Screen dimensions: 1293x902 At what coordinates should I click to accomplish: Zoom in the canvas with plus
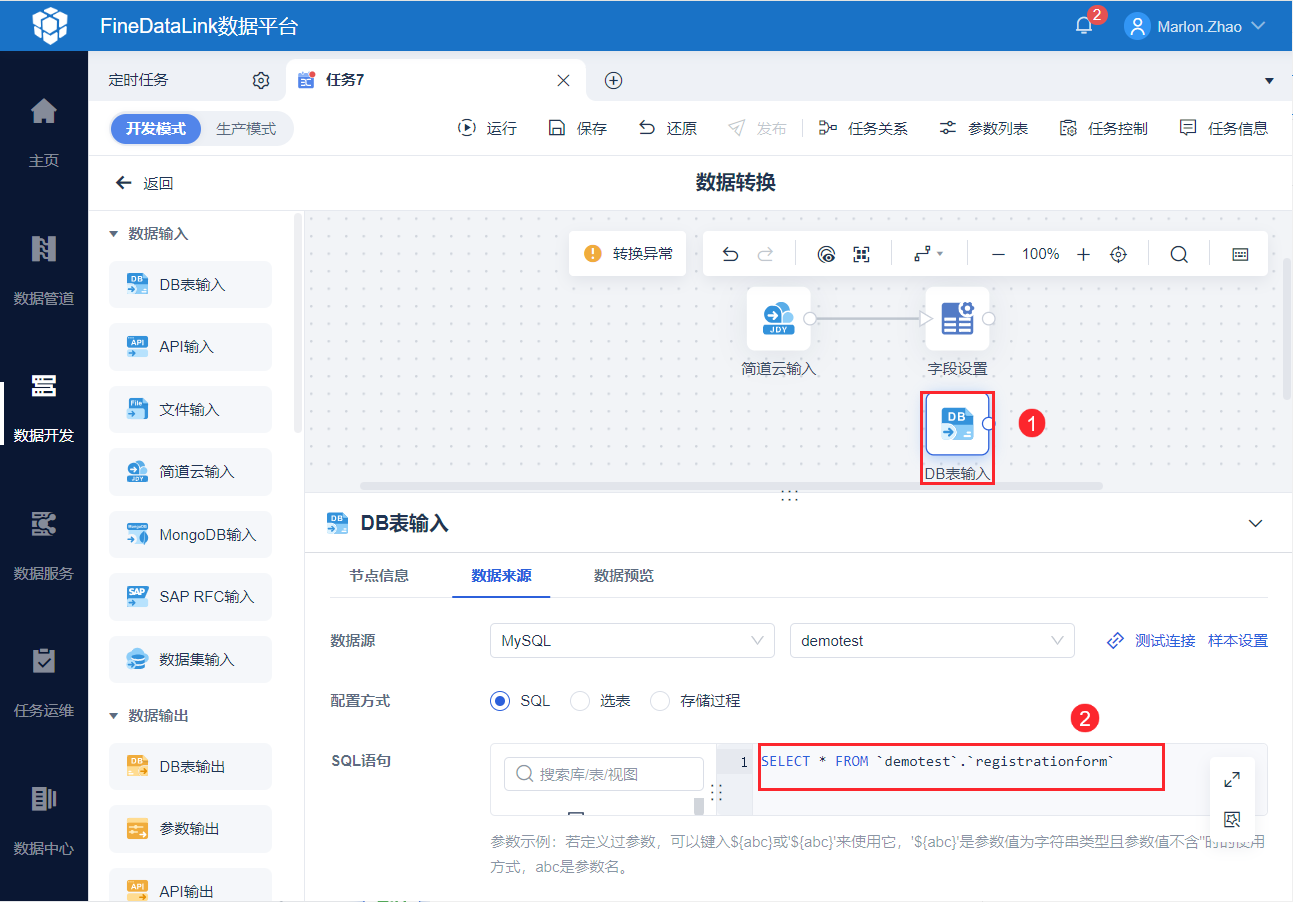[x=1083, y=255]
